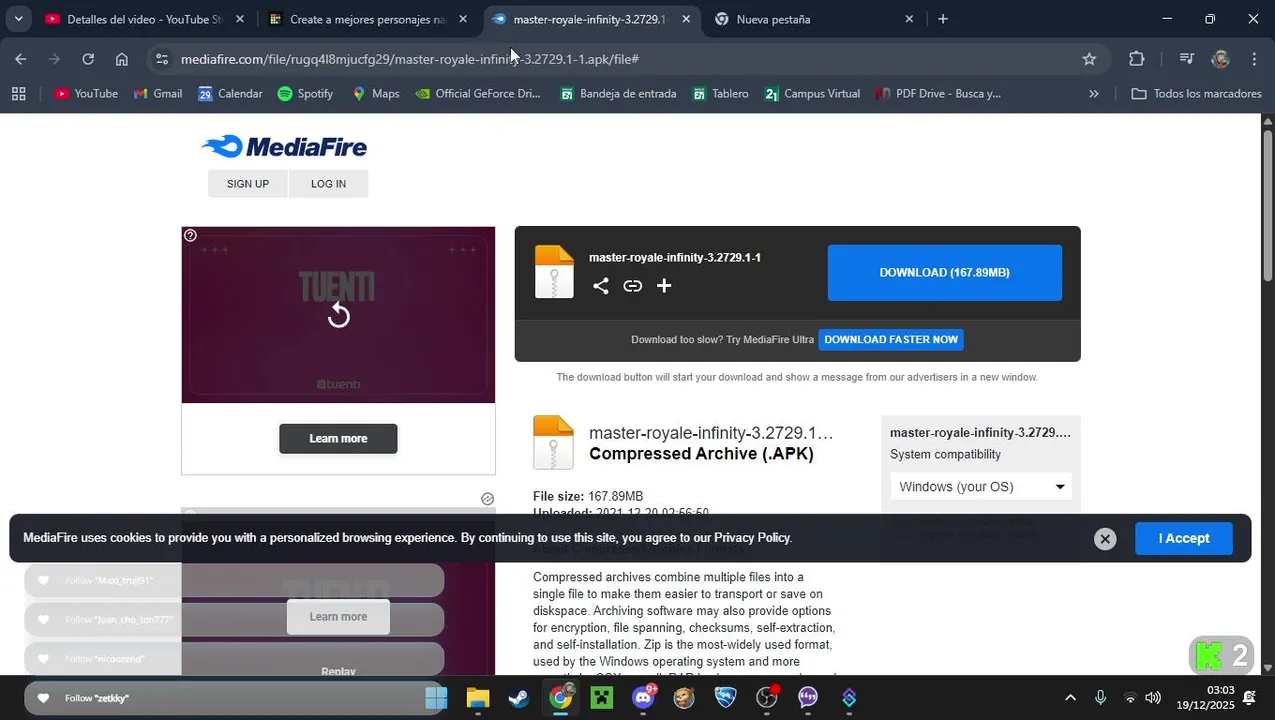
Task: Open the Gmail bookmark
Action: point(158,94)
